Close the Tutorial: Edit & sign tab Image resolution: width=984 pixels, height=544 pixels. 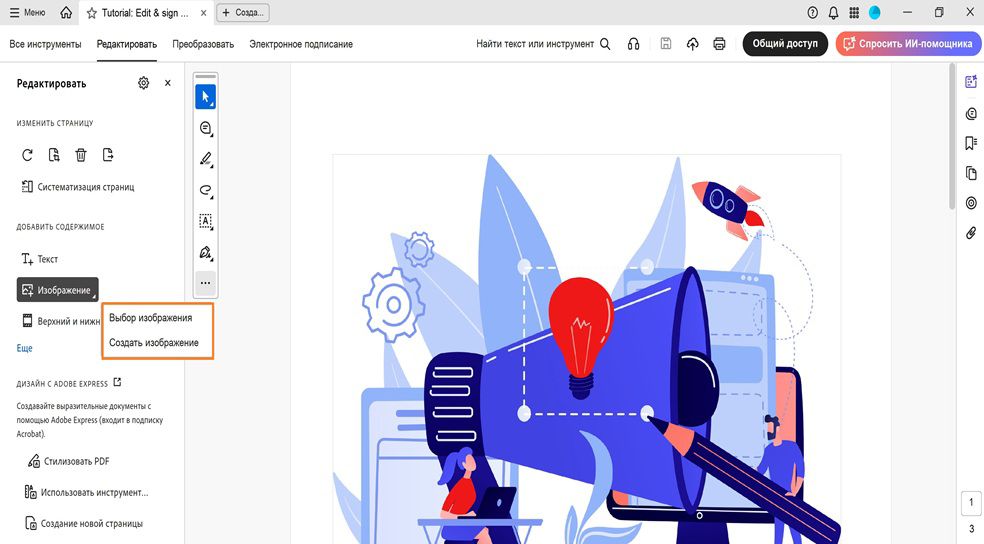point(203,13)
